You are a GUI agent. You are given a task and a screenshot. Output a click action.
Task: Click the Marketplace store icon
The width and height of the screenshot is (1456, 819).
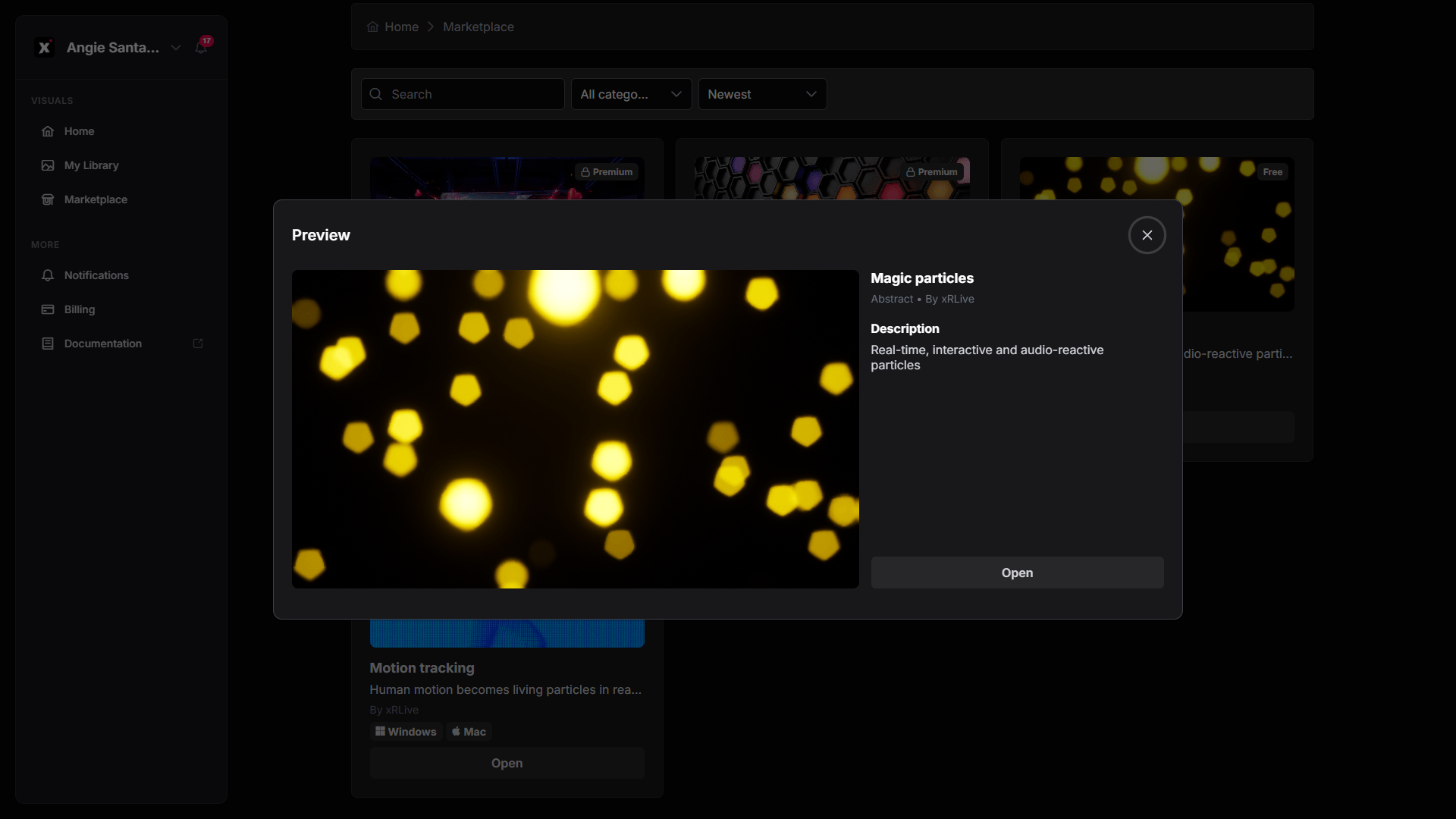[x=48, y=199]
